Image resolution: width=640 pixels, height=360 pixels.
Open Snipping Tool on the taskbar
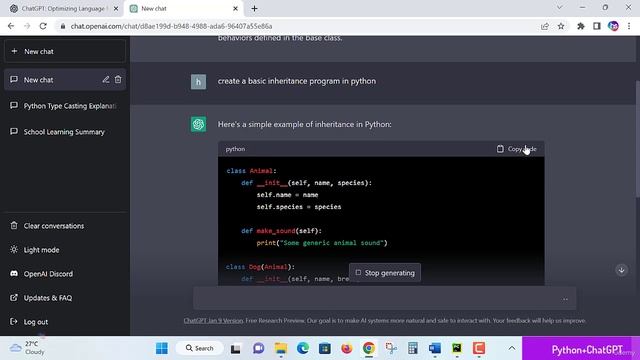pyautogui.click(x=391, y=348)
